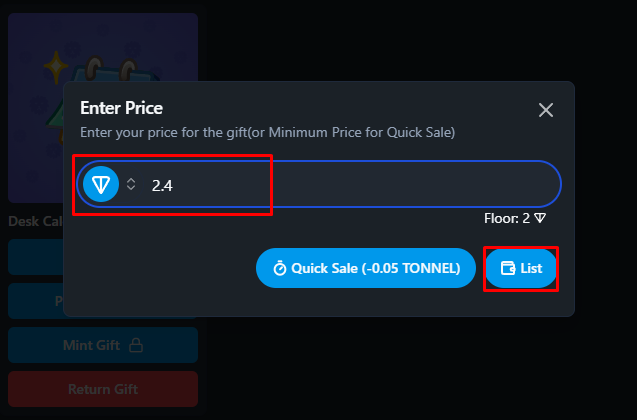Click the yellow sparkle star on gift image
This screenshot has width=637, height=420.
pos(56,67)
